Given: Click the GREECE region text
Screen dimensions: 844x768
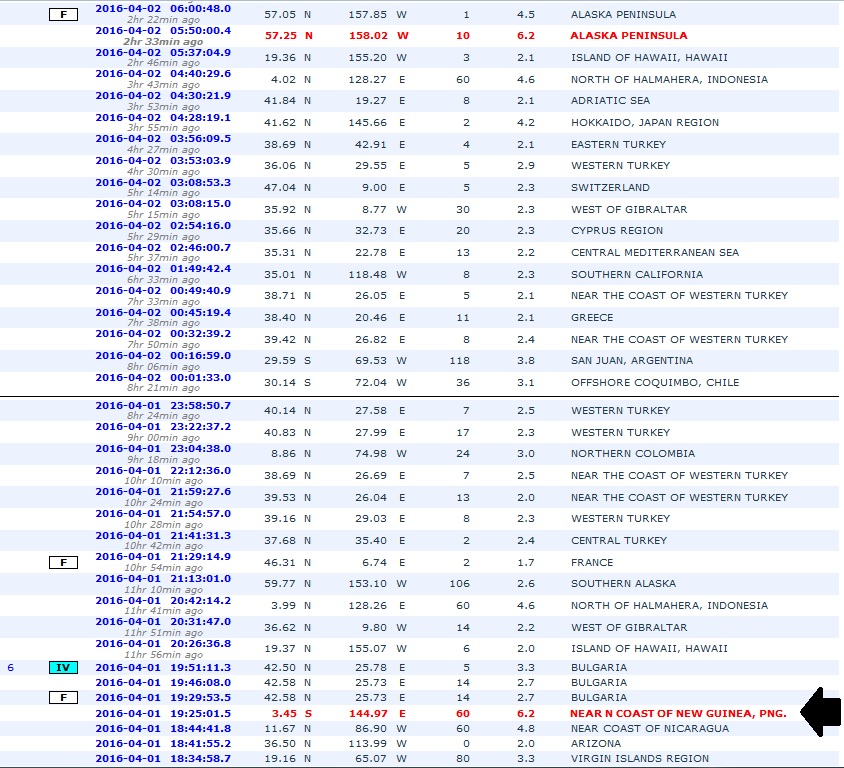Looking at the screenshot, I should (x=592, y=318).
